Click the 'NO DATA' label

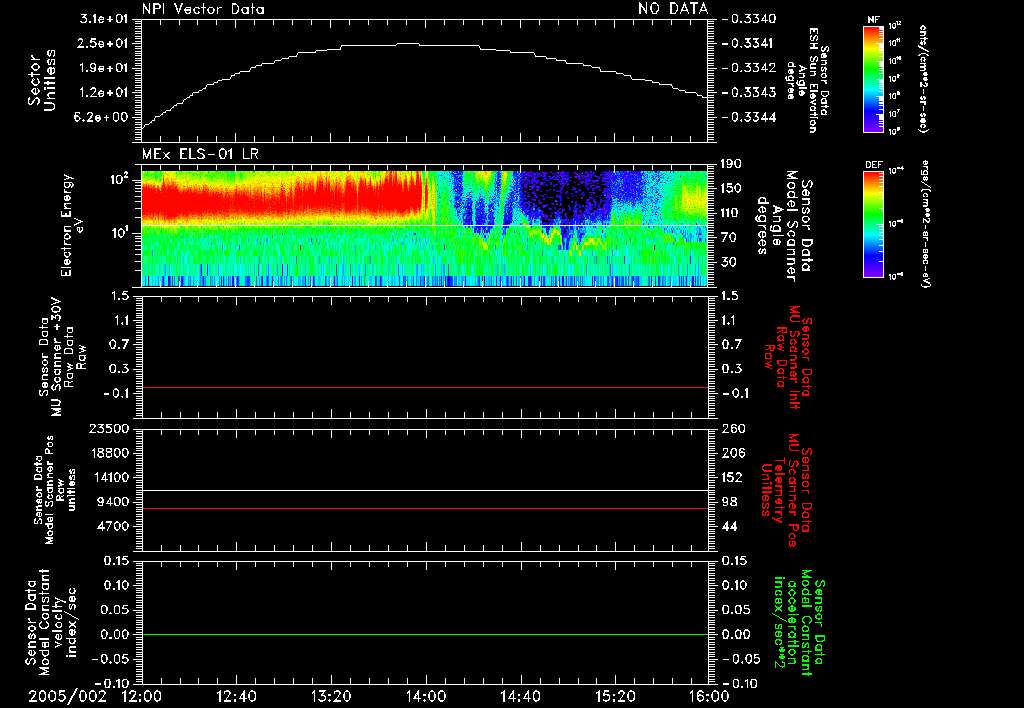(x=673, y=9)
